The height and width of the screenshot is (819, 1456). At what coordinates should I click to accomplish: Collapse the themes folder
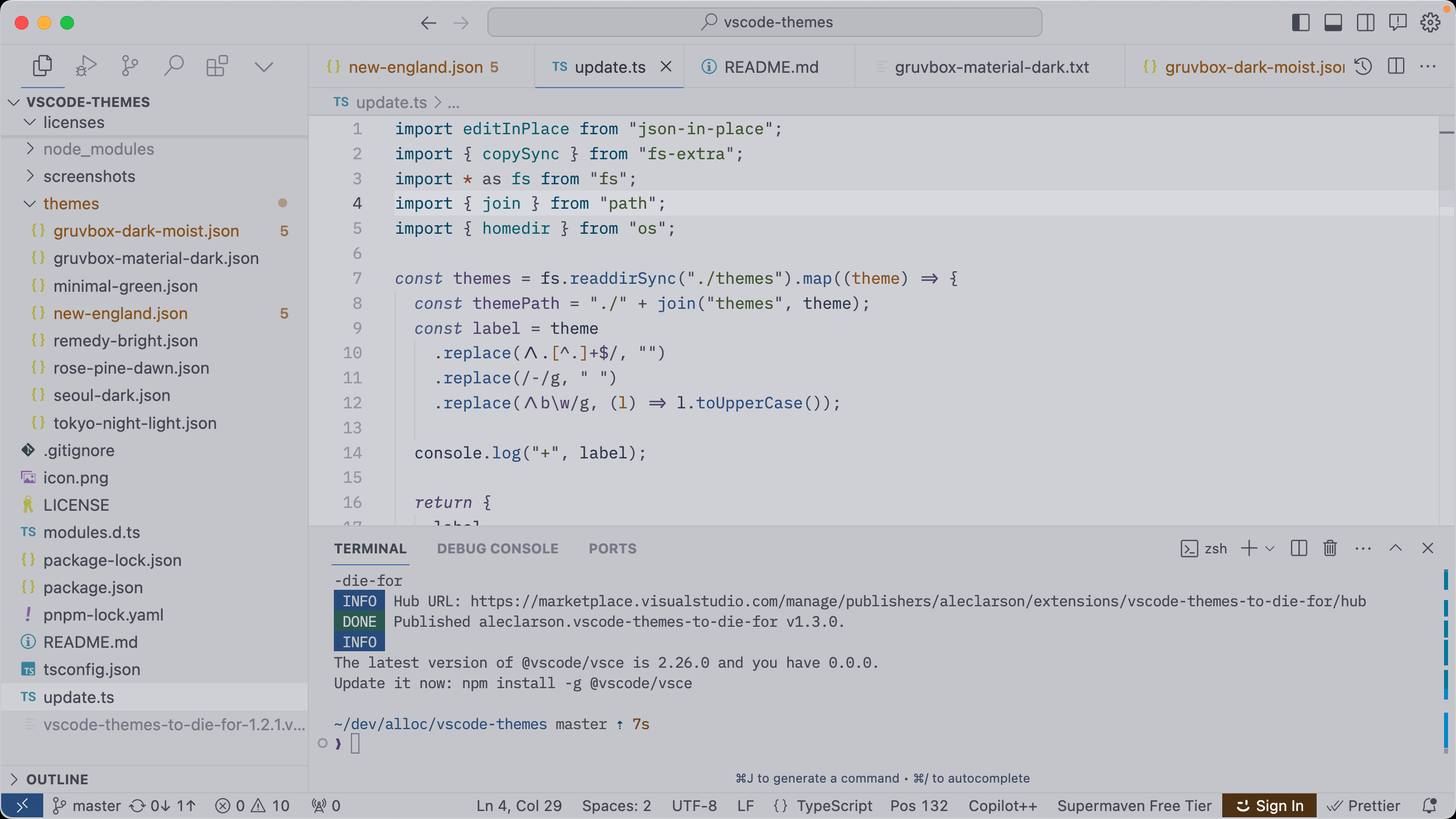(x=71, y=204)
